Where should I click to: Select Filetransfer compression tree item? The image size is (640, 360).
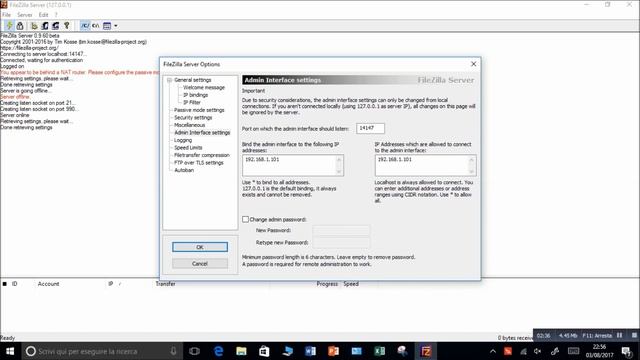coord(202,155)
